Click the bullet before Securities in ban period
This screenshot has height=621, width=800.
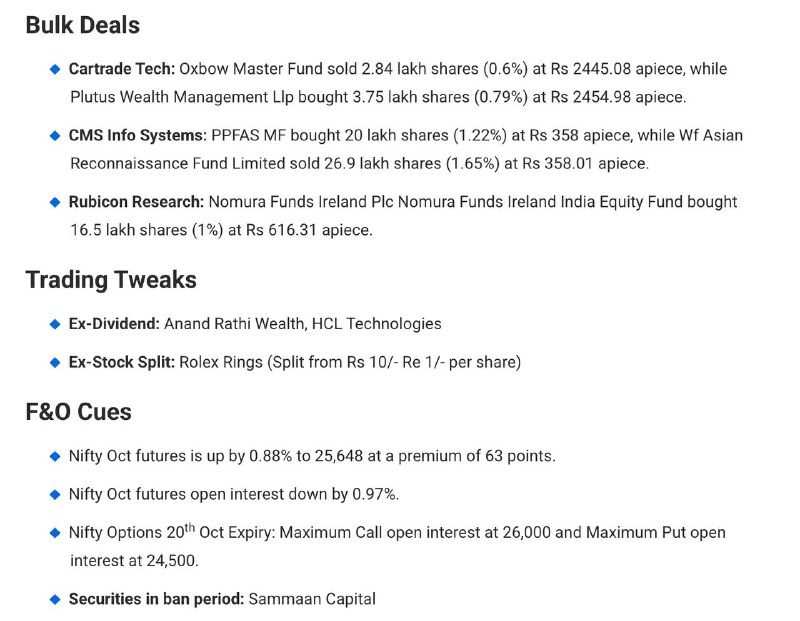(55, 599)
